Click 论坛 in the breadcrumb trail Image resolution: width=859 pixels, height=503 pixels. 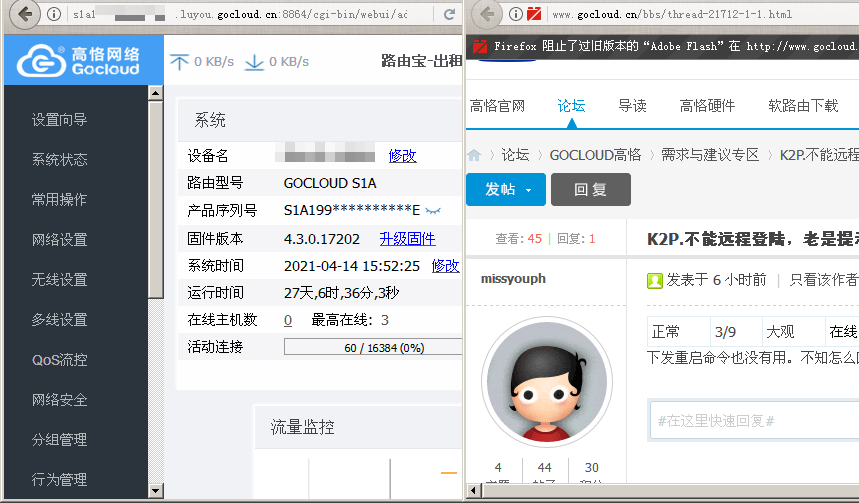coord(515,155)
